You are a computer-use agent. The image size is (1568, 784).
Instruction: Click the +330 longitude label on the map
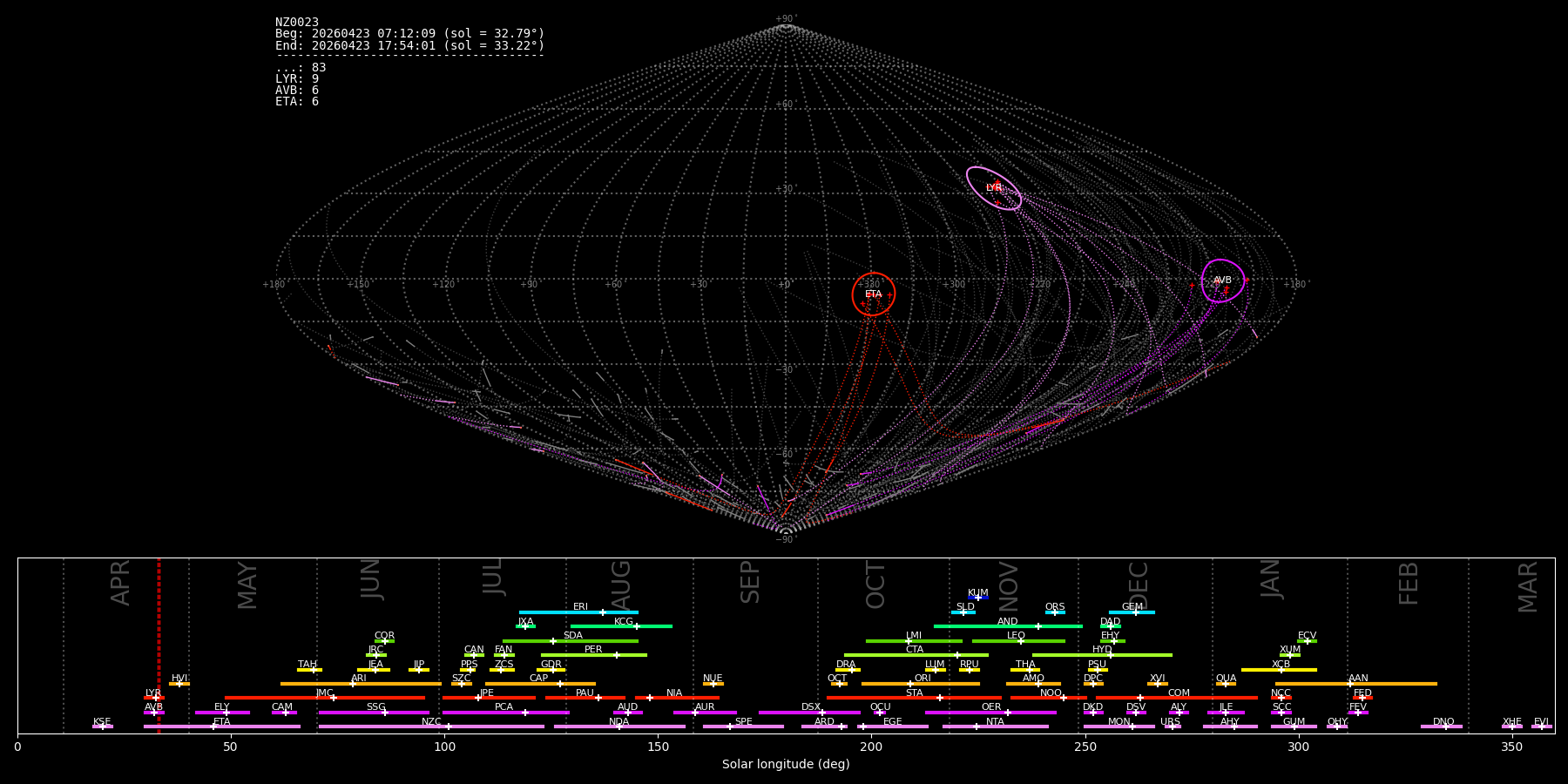[x=868, y=285]
